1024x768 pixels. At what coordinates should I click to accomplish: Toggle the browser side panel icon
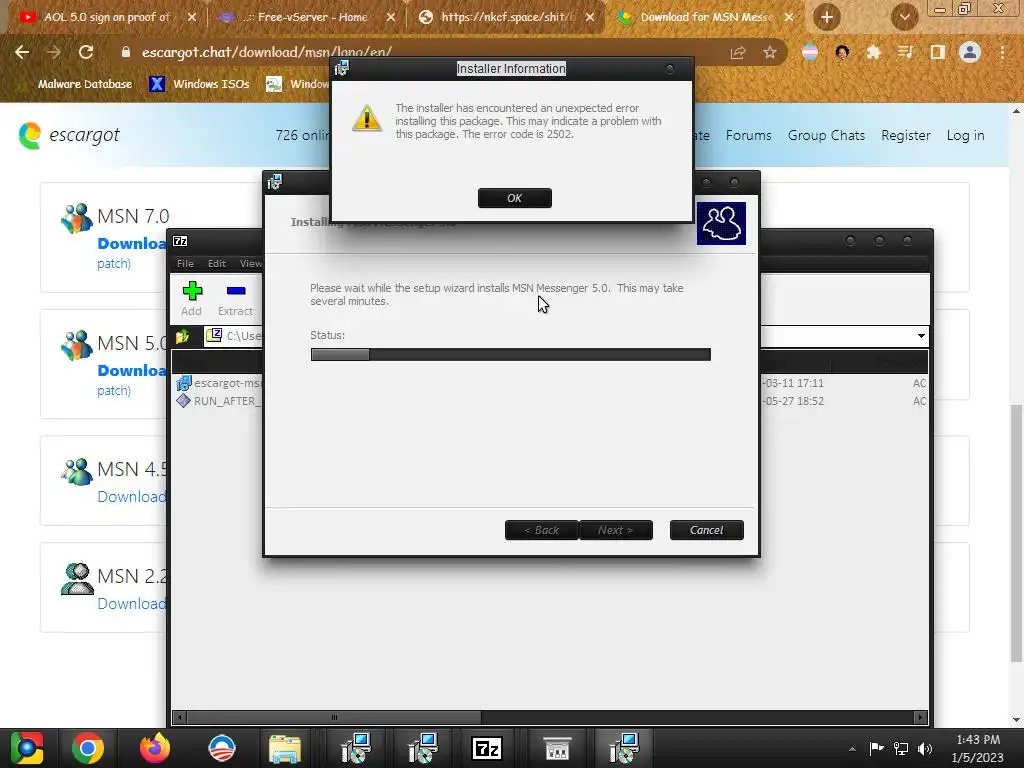937,52
